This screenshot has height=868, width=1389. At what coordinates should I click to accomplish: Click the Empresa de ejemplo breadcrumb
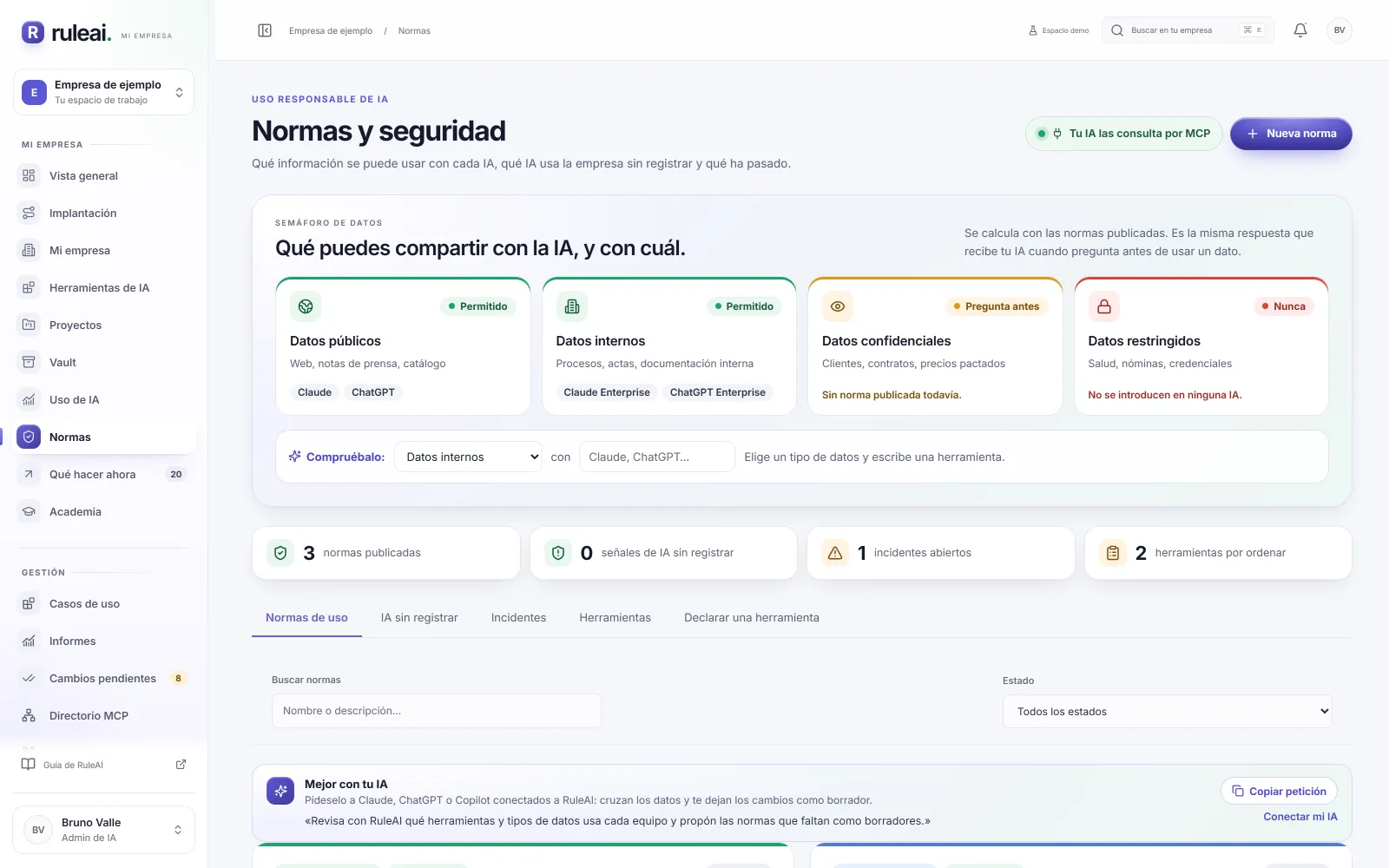coord(331,30)
